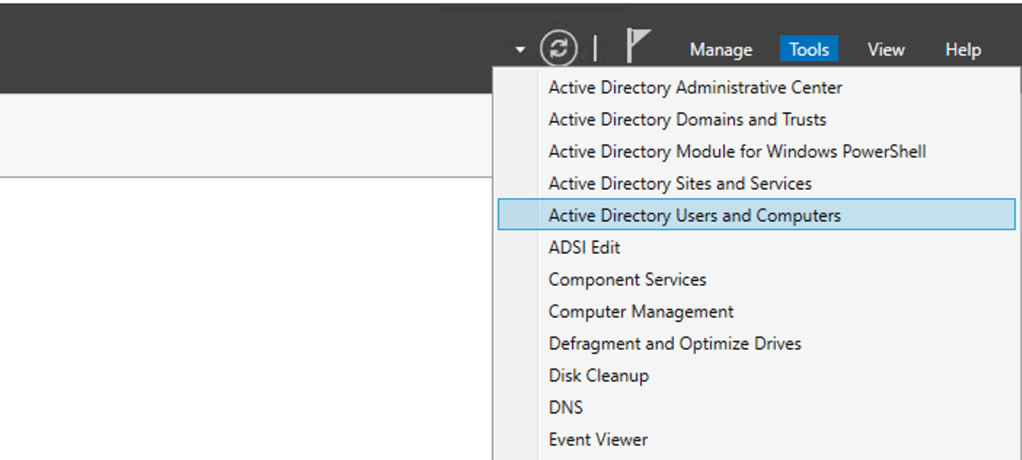Select Active Directory Domains and Trusts
The width and height of the screenshot is (1022, 460).
687,120
